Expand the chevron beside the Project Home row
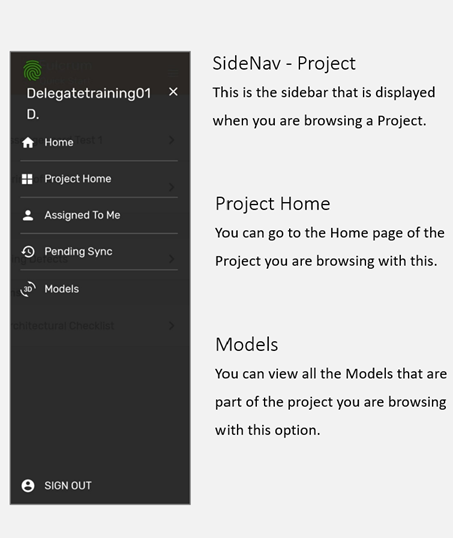 172,187
